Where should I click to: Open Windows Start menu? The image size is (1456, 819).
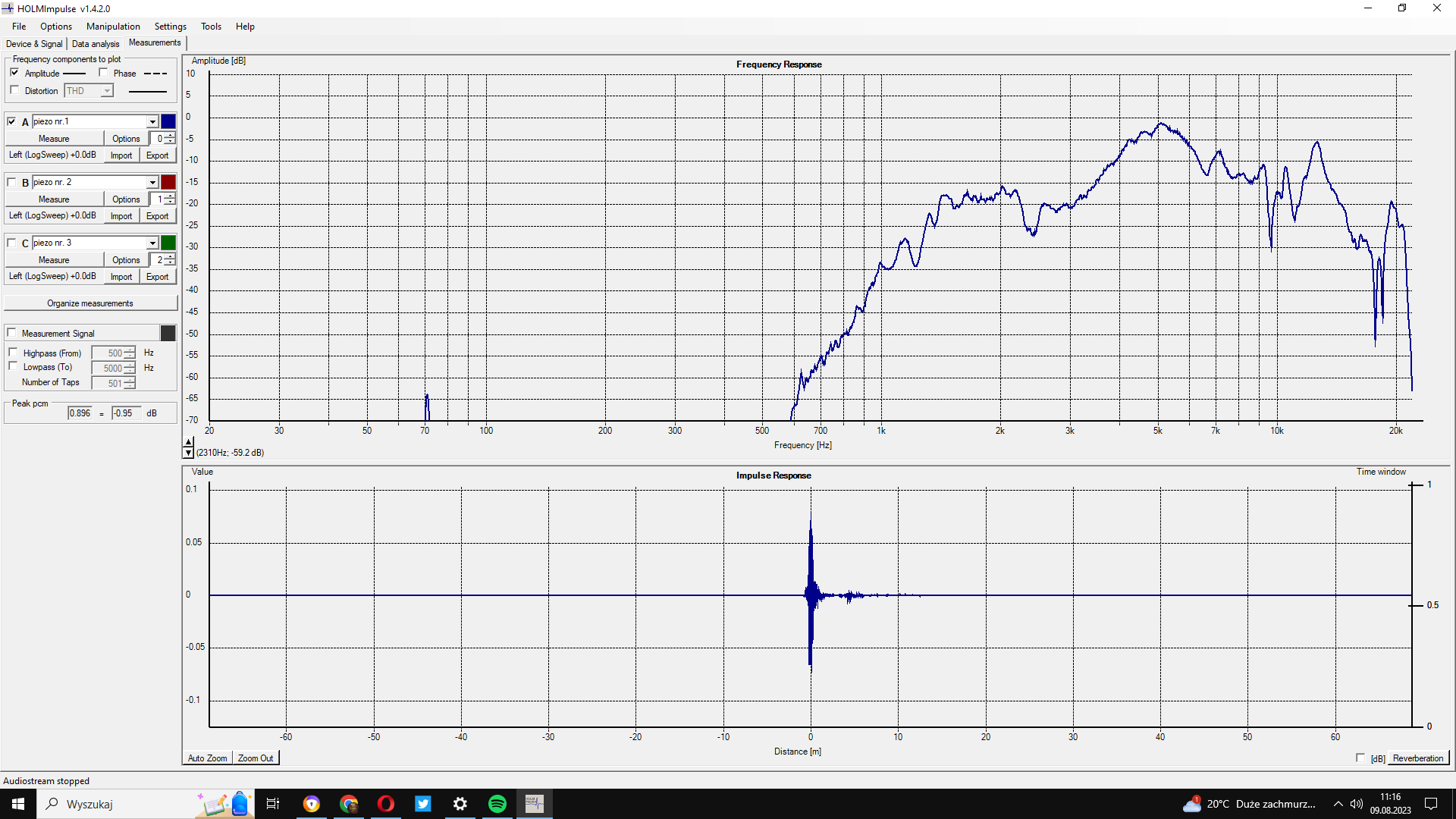(x=18, y=804)
